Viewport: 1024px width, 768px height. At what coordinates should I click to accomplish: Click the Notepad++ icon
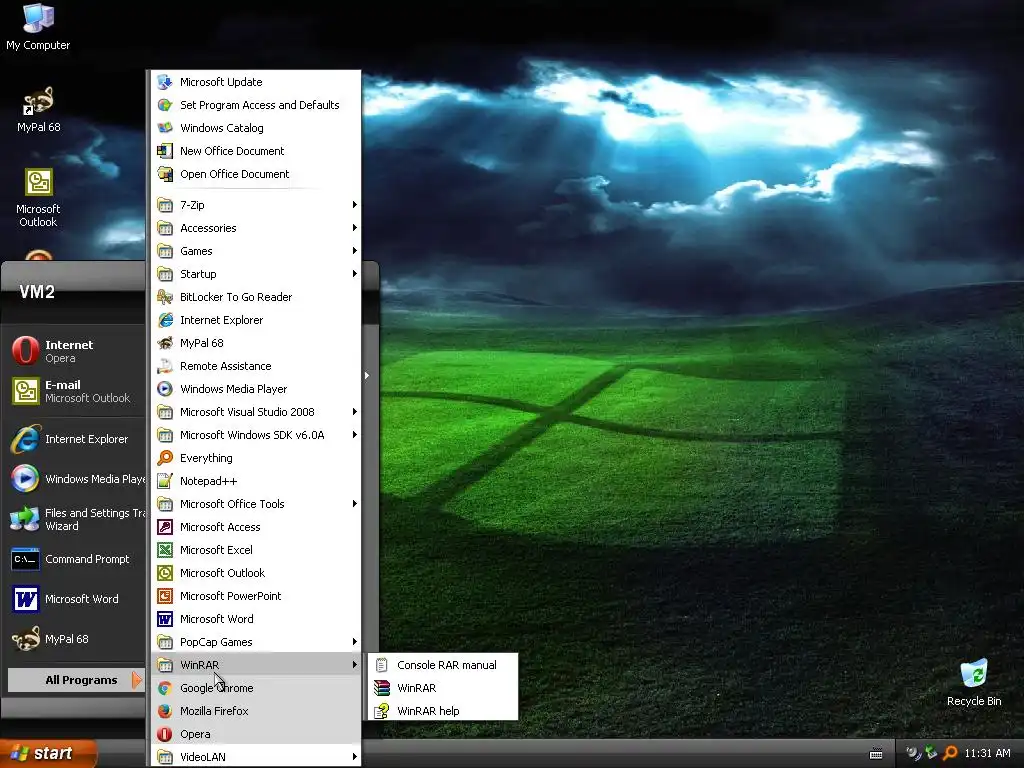[x=165, y=481]
